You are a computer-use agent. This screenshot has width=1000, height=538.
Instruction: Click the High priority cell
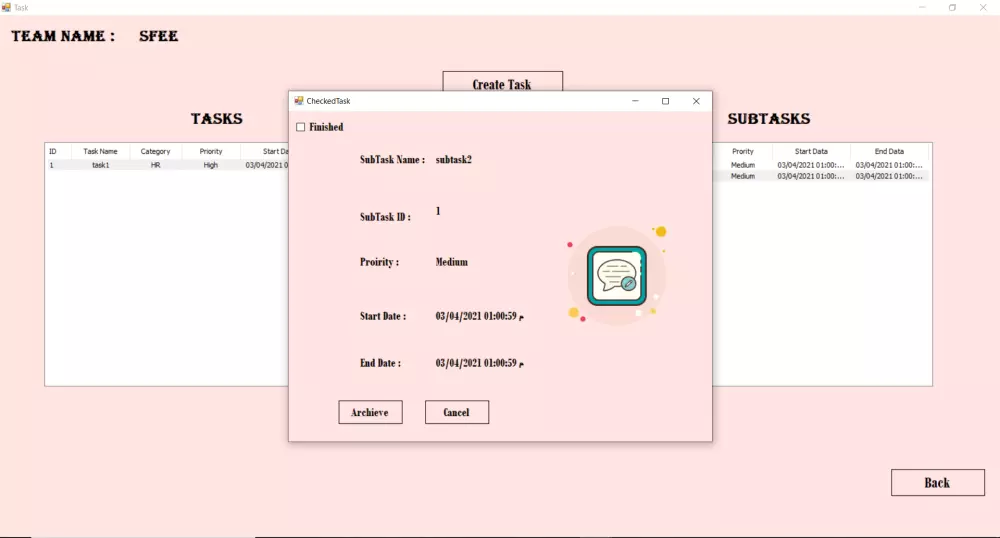(x=211, y=165)
